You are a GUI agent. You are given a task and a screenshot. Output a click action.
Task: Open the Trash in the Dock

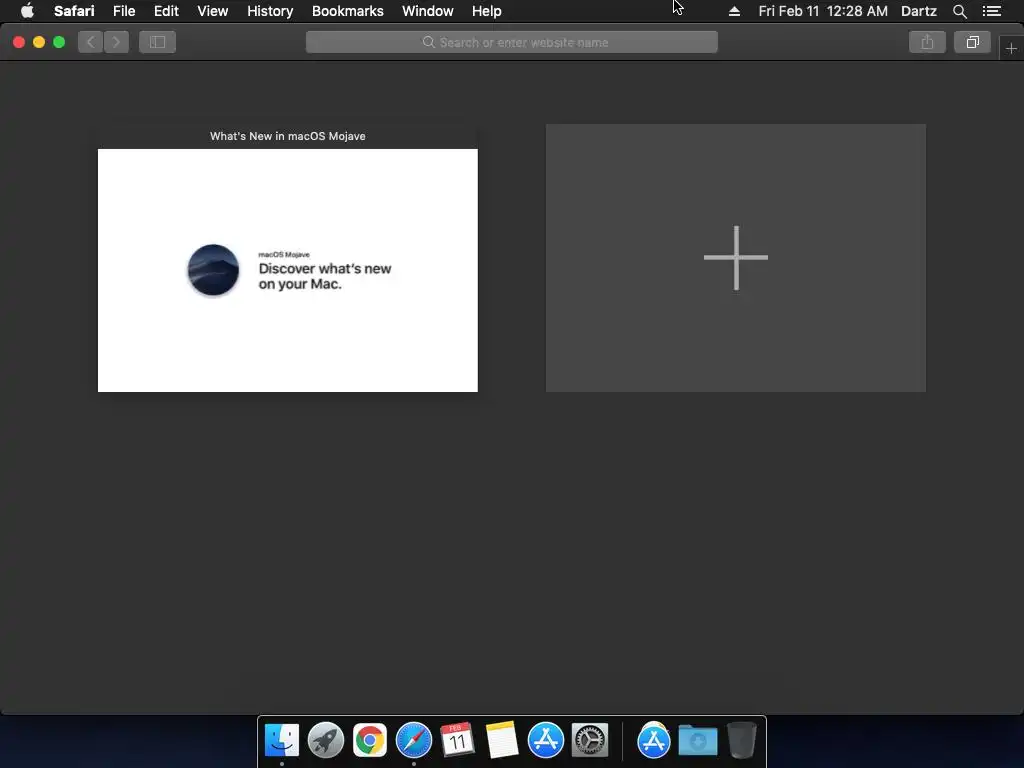click(742, 740)
